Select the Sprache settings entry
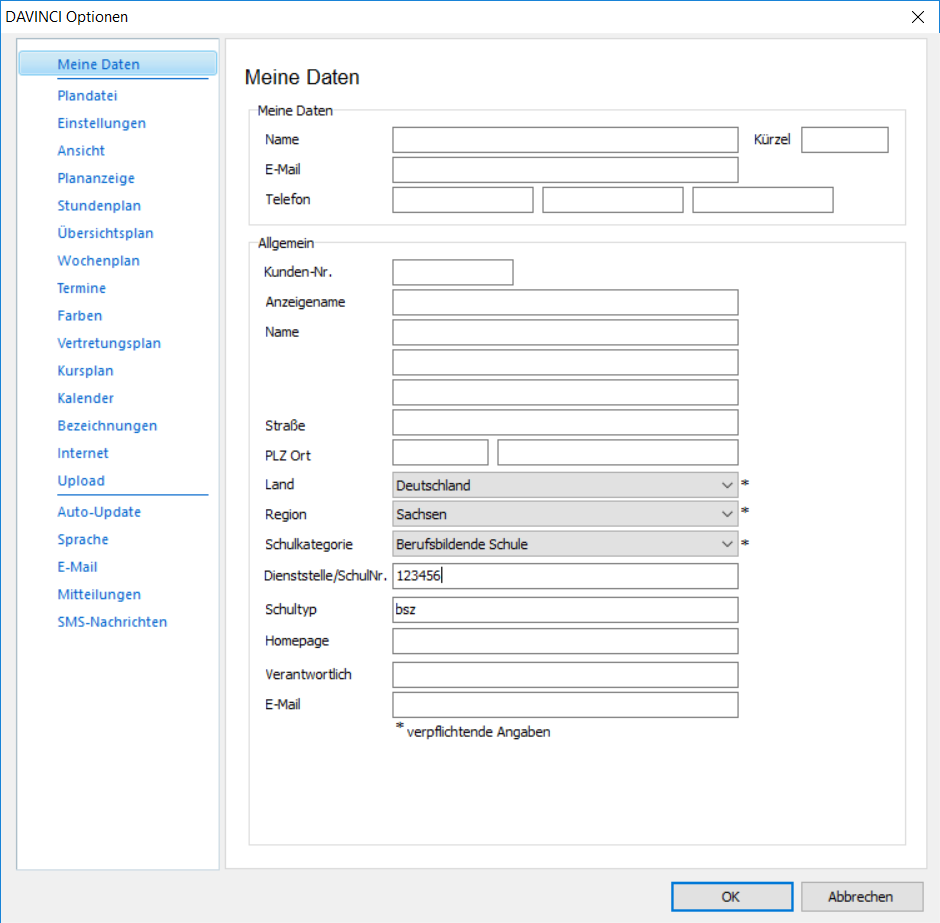 point(82,538)
